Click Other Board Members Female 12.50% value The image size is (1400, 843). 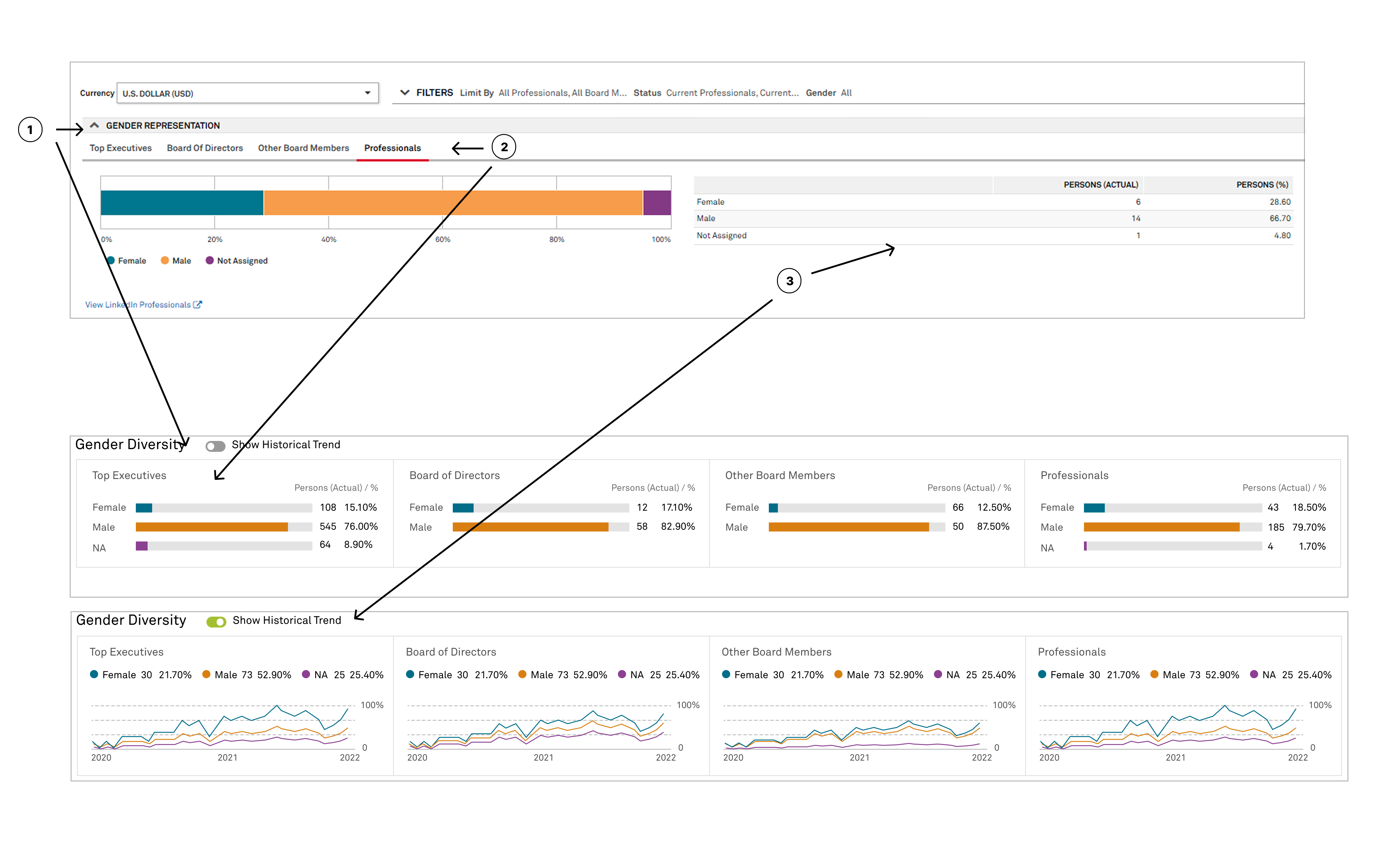point(993,507)
